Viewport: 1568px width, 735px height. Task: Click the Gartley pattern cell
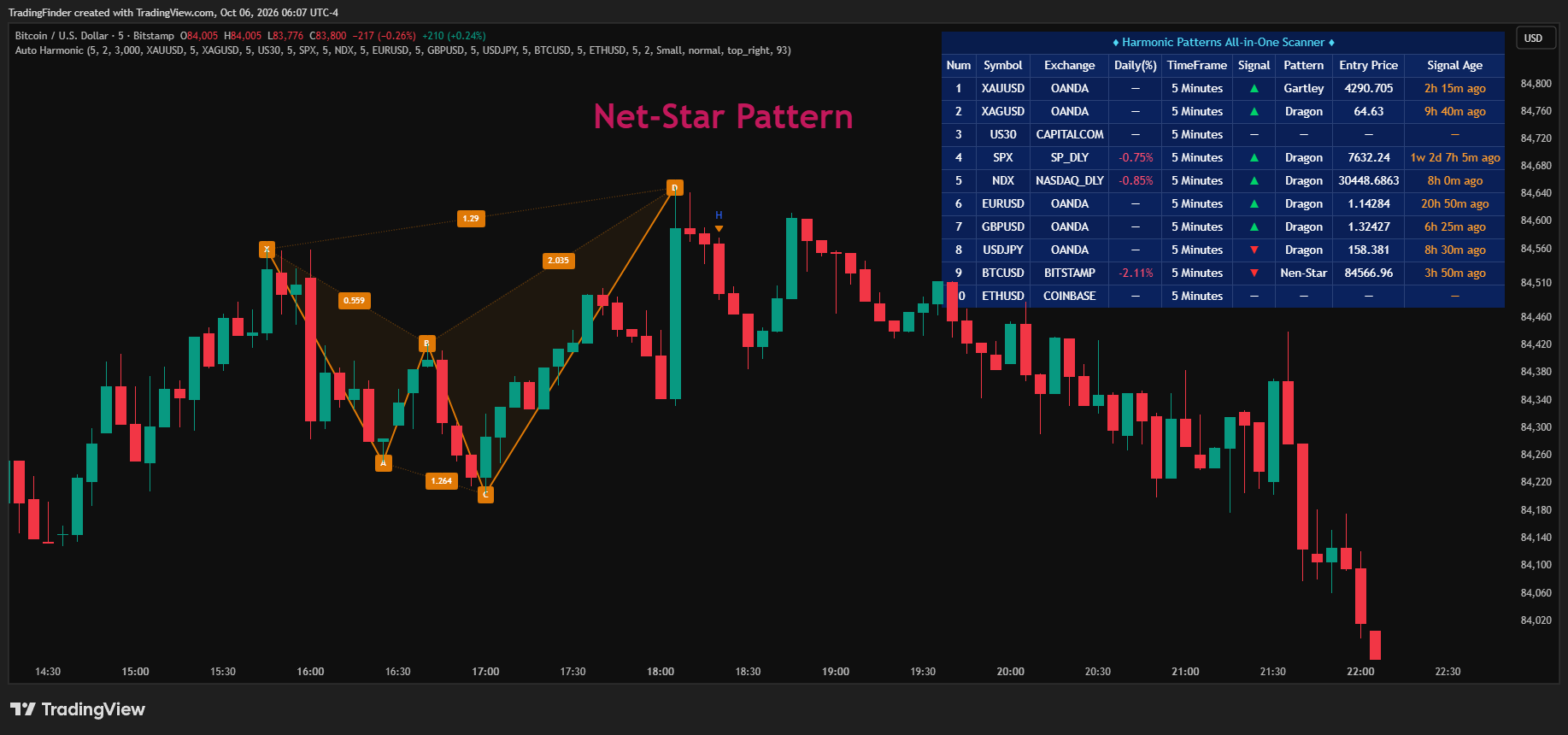(x=1303, y=89)
